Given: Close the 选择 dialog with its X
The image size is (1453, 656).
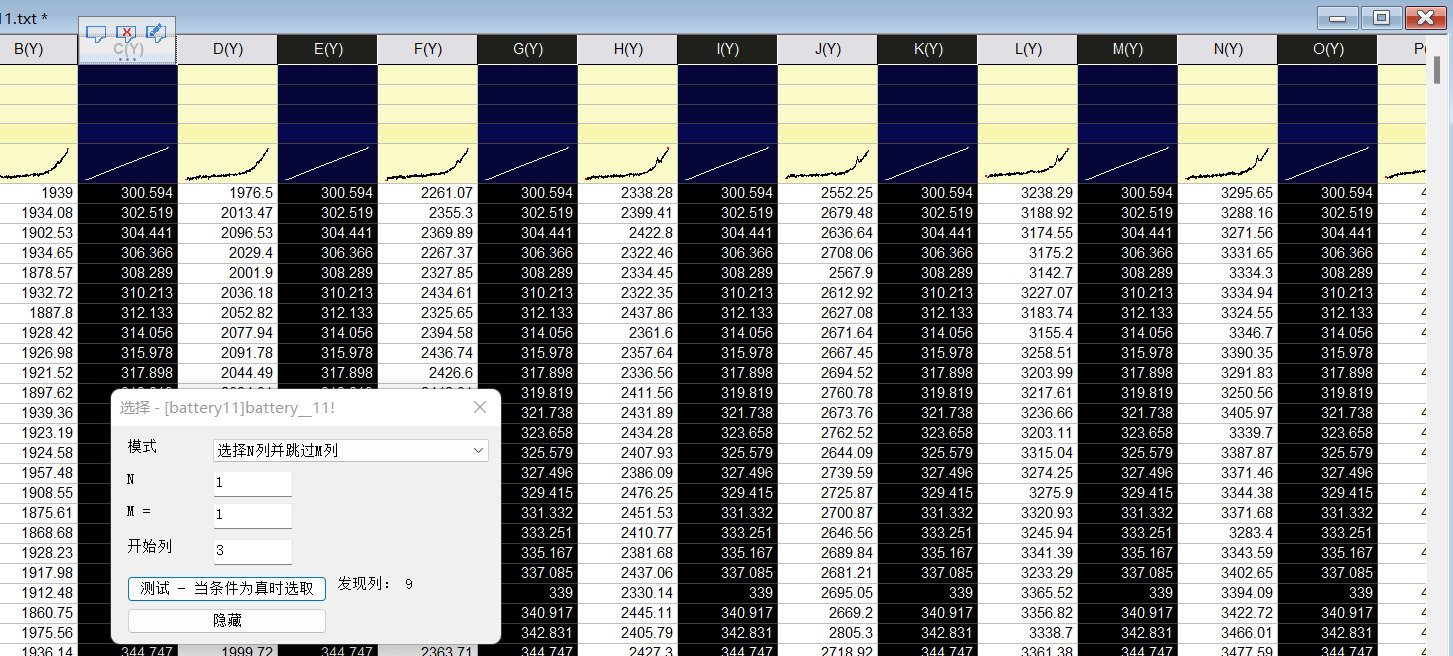Looking at the screenshot, I should [x=480, y=408].
